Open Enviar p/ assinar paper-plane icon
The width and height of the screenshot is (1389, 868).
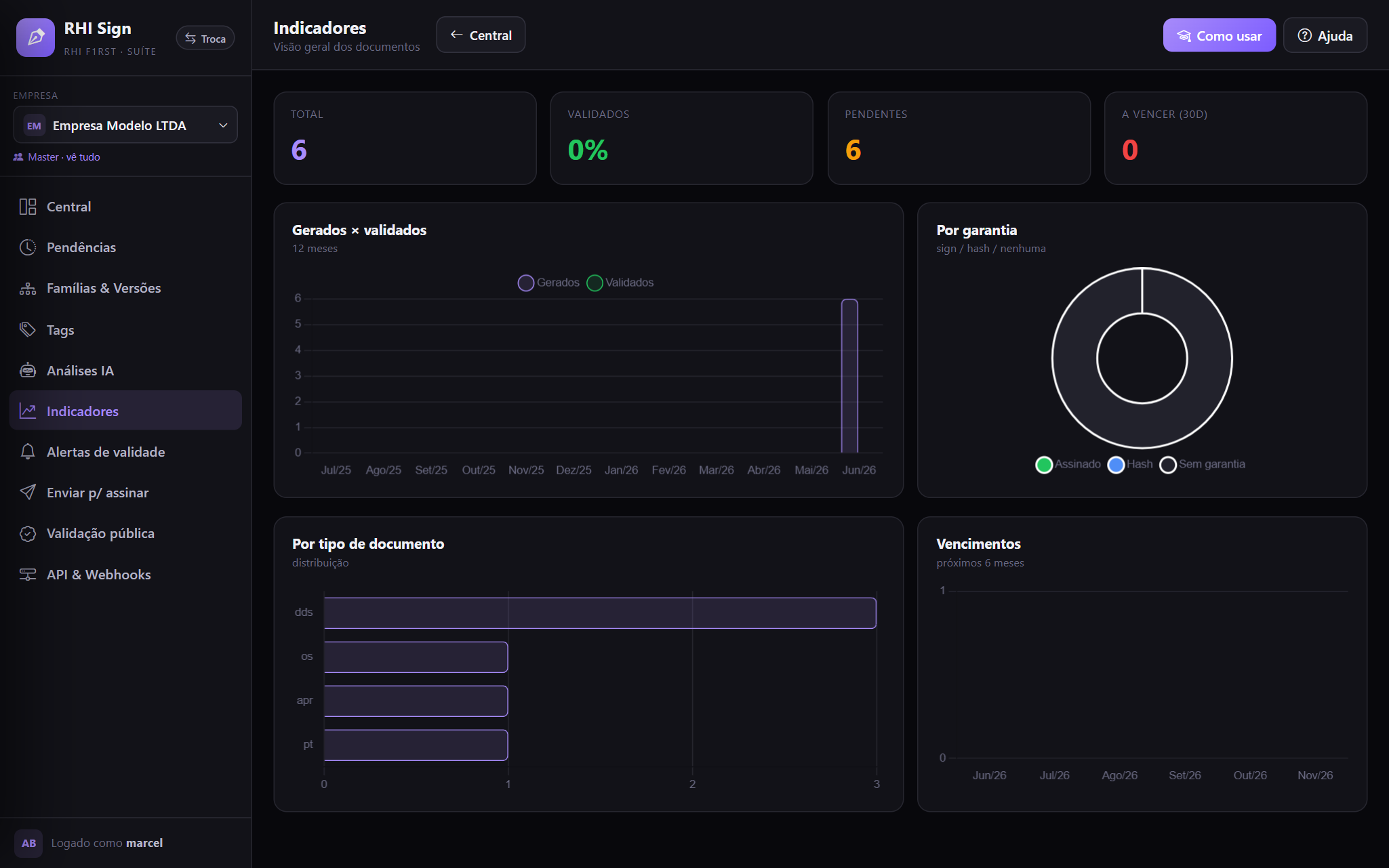coord(28,493)
